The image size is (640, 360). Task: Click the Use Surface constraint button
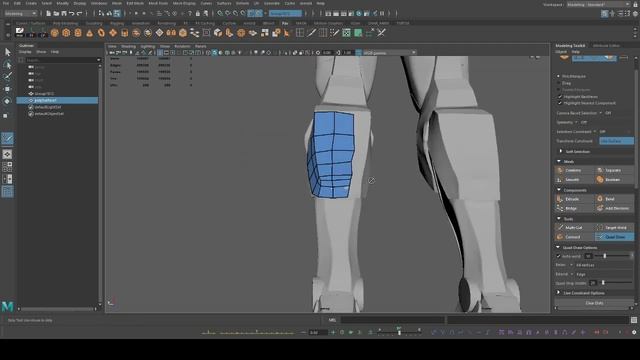(x=616, y=141)
